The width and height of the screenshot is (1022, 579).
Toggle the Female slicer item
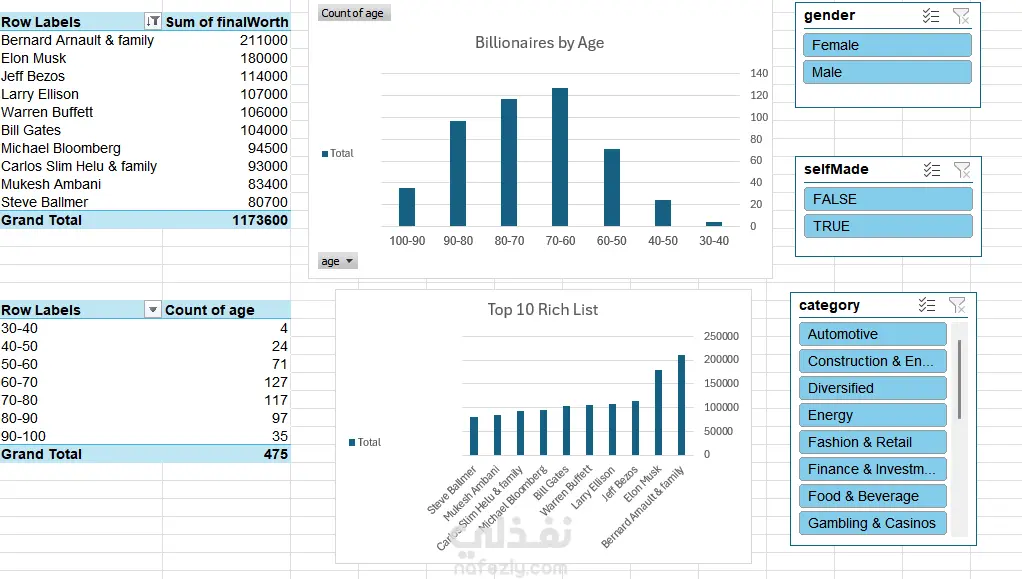coord(887,45)
